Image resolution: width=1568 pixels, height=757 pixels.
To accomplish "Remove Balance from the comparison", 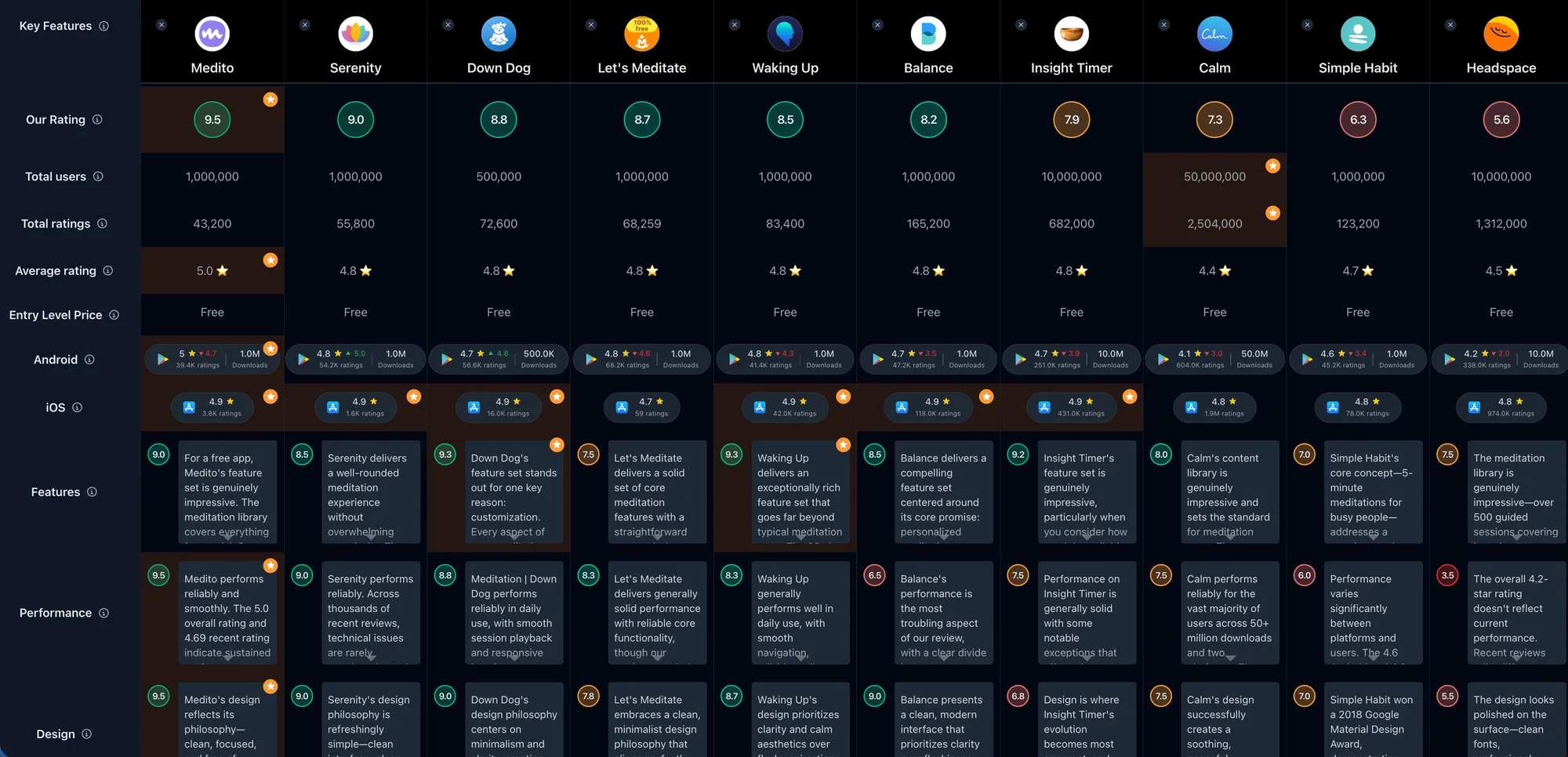I will point(877,25).
